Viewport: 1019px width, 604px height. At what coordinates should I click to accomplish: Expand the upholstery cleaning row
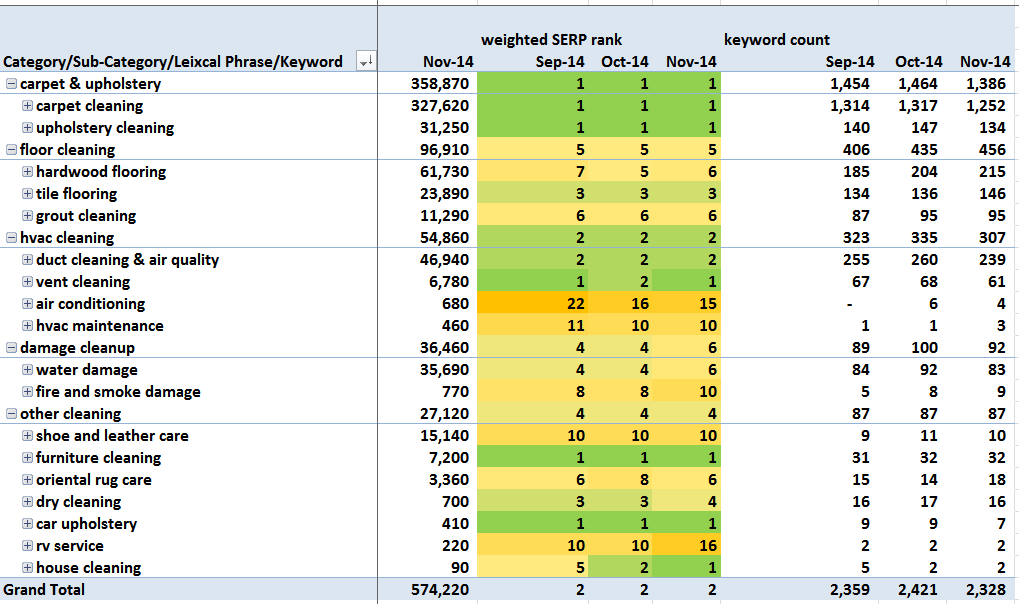click(28, 128)
